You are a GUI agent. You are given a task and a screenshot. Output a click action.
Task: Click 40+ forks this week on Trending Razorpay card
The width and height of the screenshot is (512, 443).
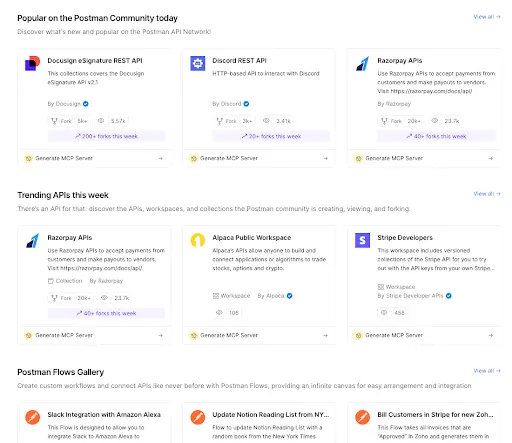point(106,313)
